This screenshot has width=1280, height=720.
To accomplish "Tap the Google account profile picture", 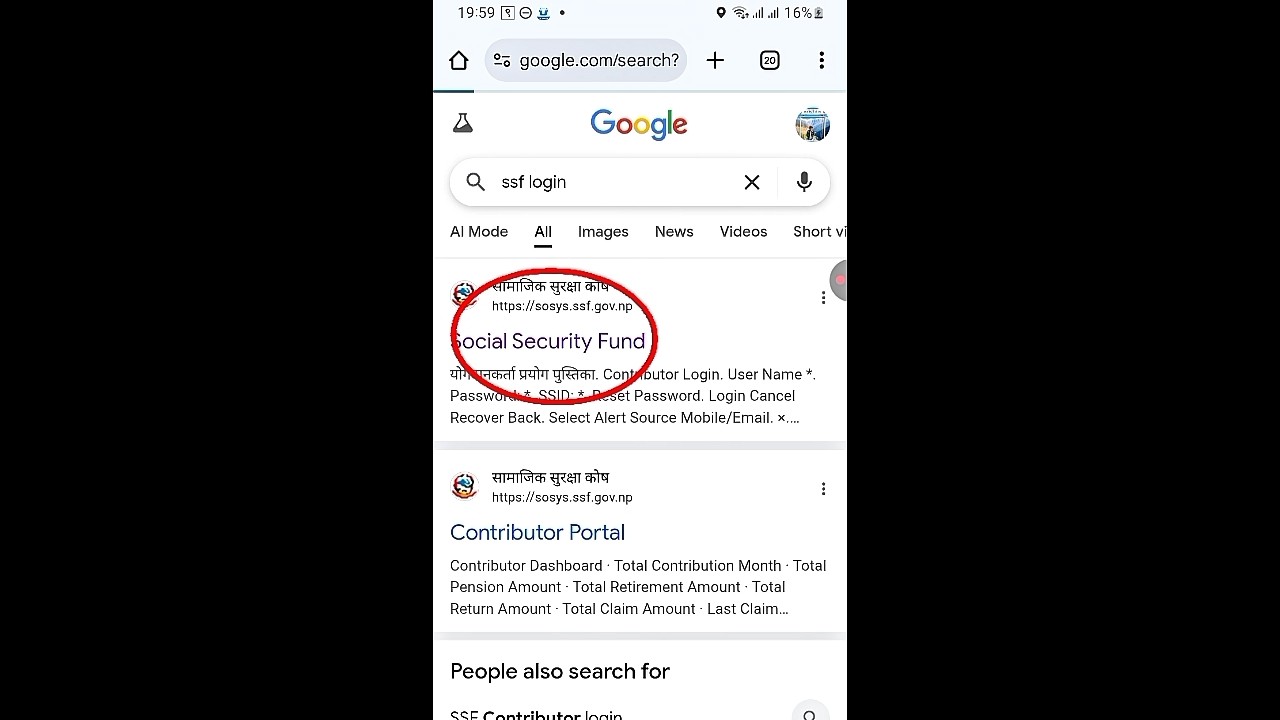I will coord(812,124).
